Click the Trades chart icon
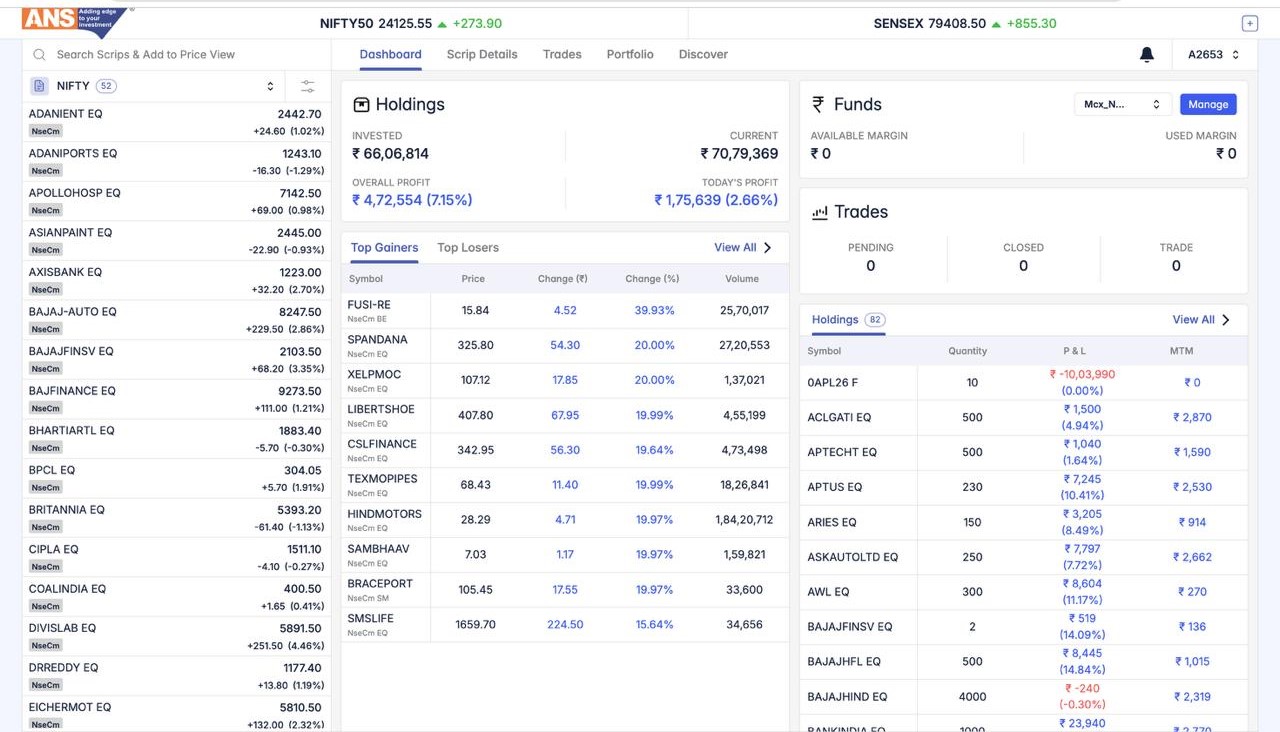This screenshot has height=732, width=1280. (x=819, y=212)
